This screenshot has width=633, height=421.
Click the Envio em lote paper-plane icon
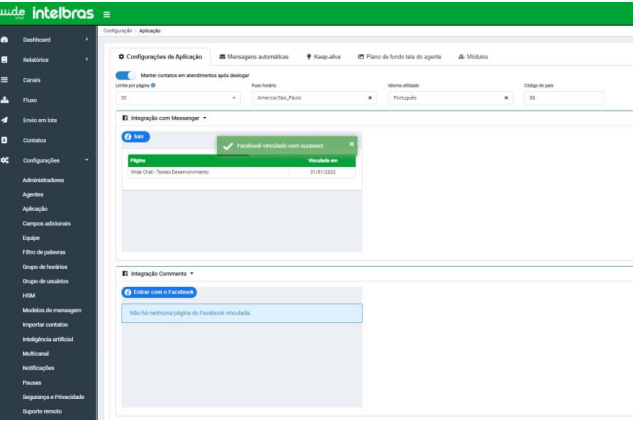(4, 120)
